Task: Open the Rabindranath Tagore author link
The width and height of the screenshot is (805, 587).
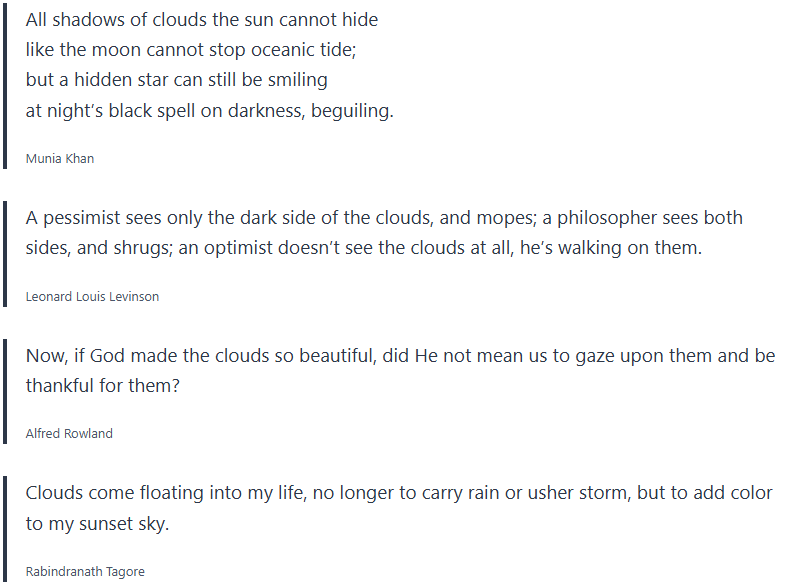Action: tap(85, 571)
